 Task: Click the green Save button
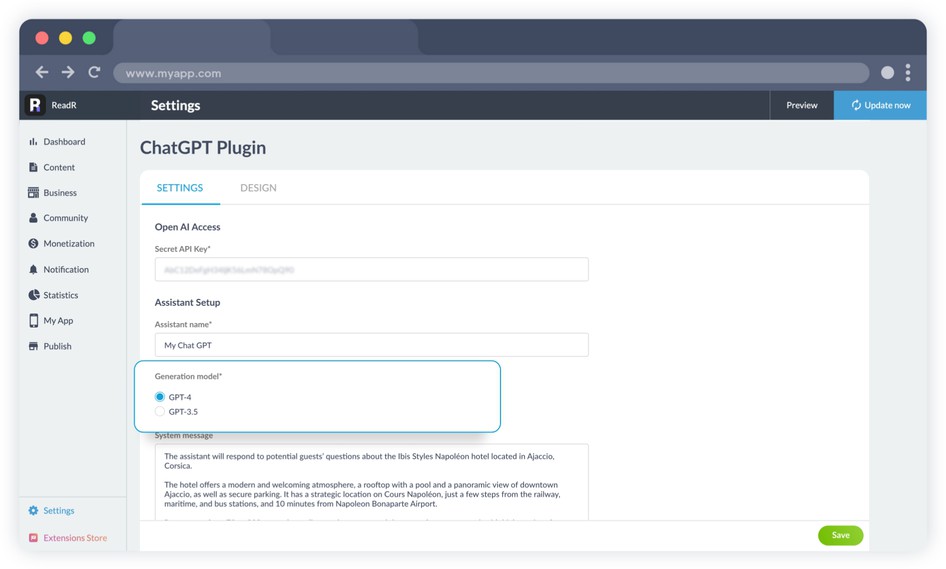[840, 535]
